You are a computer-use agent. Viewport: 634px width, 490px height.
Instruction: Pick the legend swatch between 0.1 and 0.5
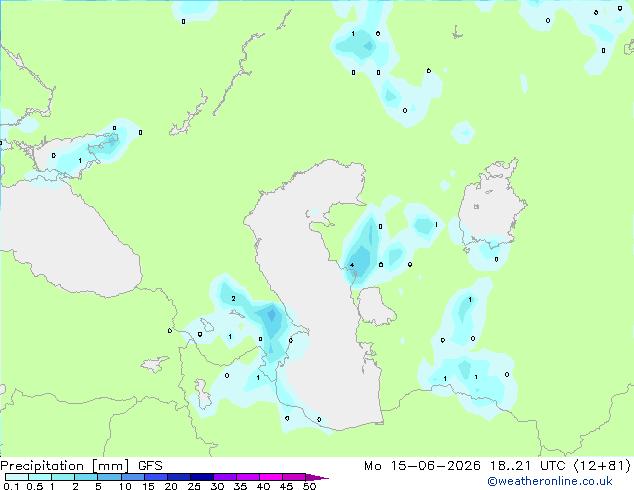tap(17, 477)
